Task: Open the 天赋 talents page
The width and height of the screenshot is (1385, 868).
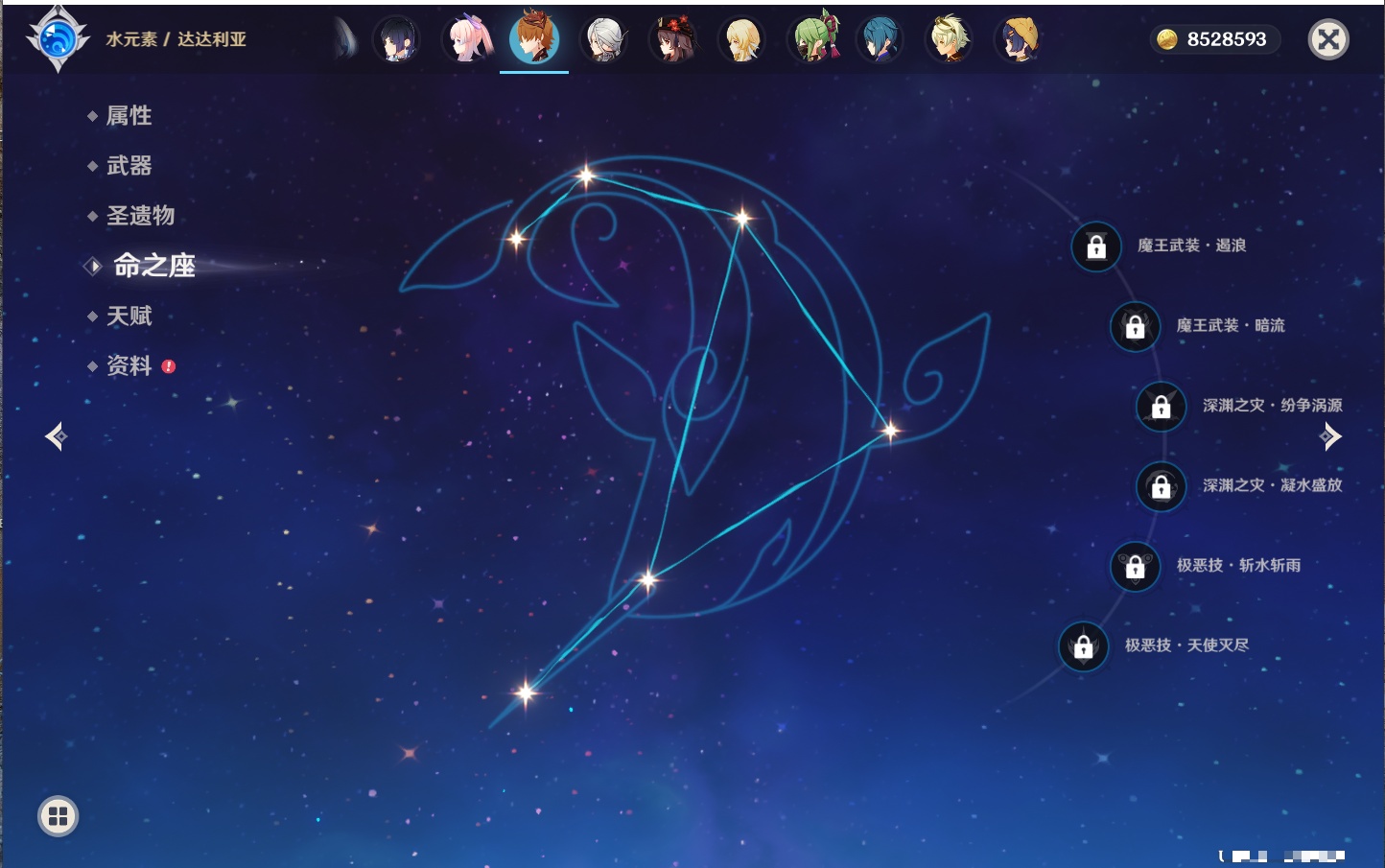Action: [x=129, y=316]
